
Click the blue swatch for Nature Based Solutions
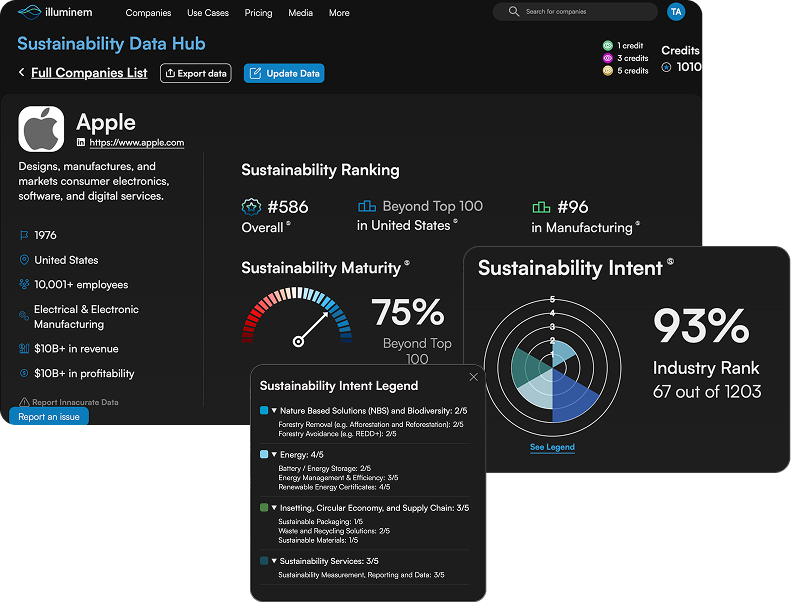[x=264, y=410]
